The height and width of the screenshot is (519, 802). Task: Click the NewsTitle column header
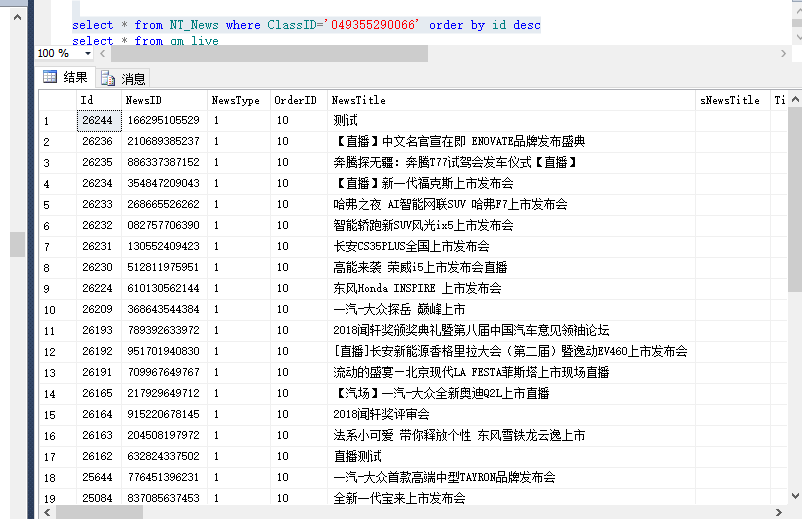click(511, 100)
